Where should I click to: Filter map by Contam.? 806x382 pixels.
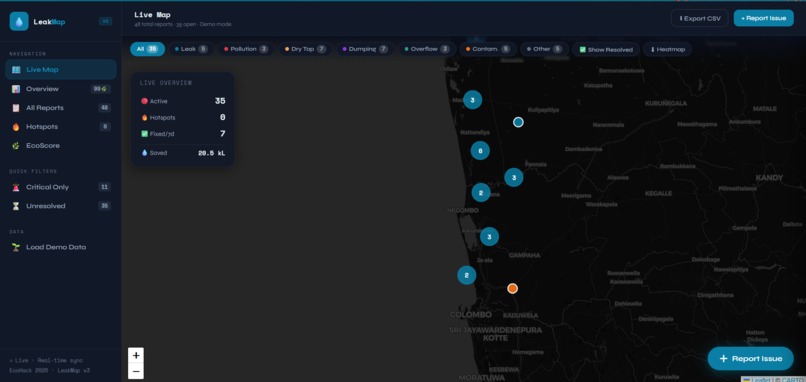488,49
